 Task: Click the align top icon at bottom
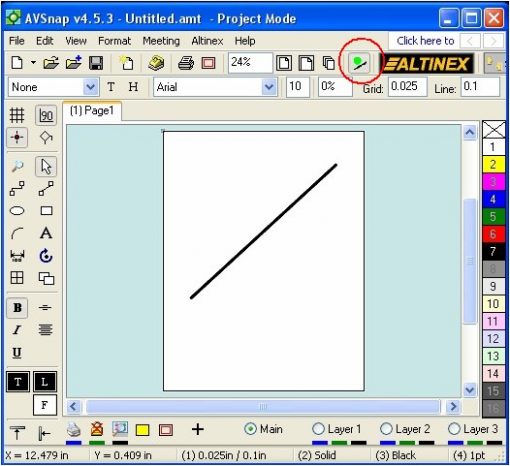17,432
